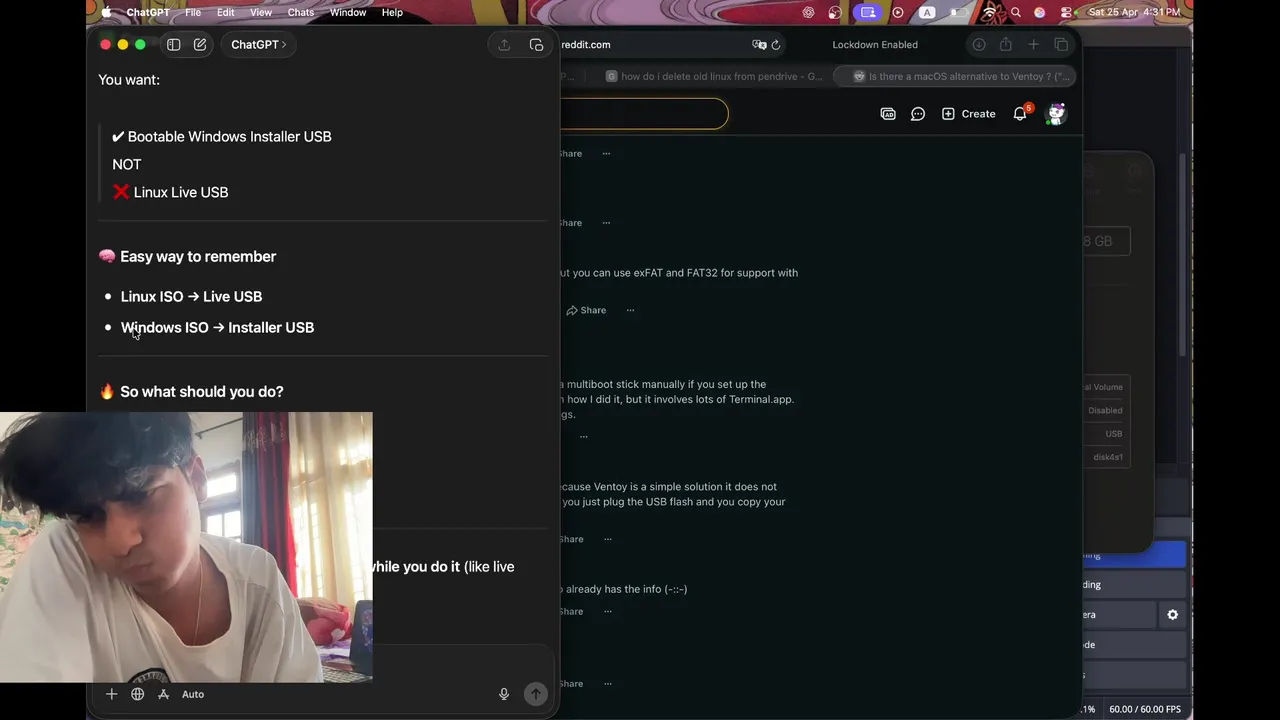Image resolution: width=1280 pixels, height=720 pixels.
Task: Click the Reddit search box
Action: coord(644,113)
